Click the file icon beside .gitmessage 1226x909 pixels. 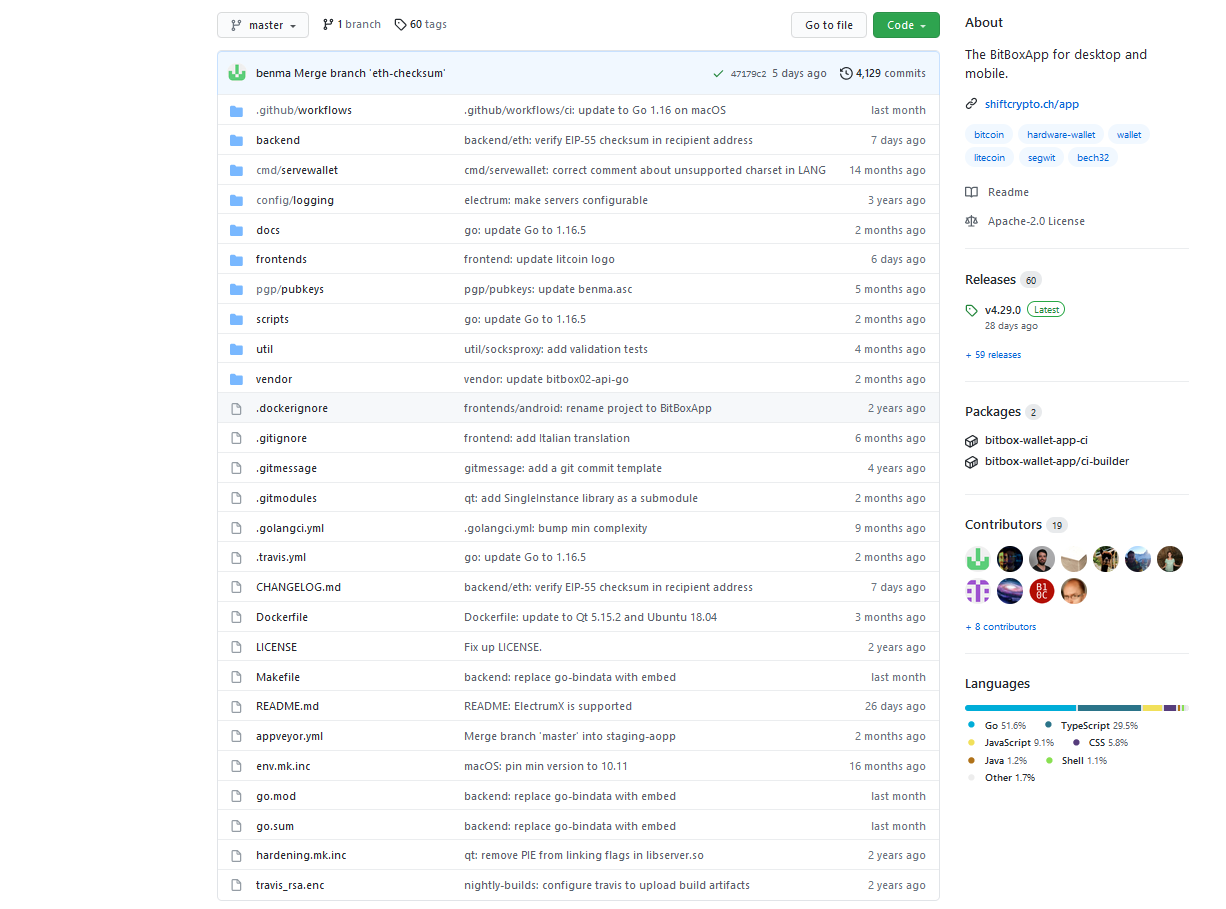pyautogui.click(x=237, y=468)
